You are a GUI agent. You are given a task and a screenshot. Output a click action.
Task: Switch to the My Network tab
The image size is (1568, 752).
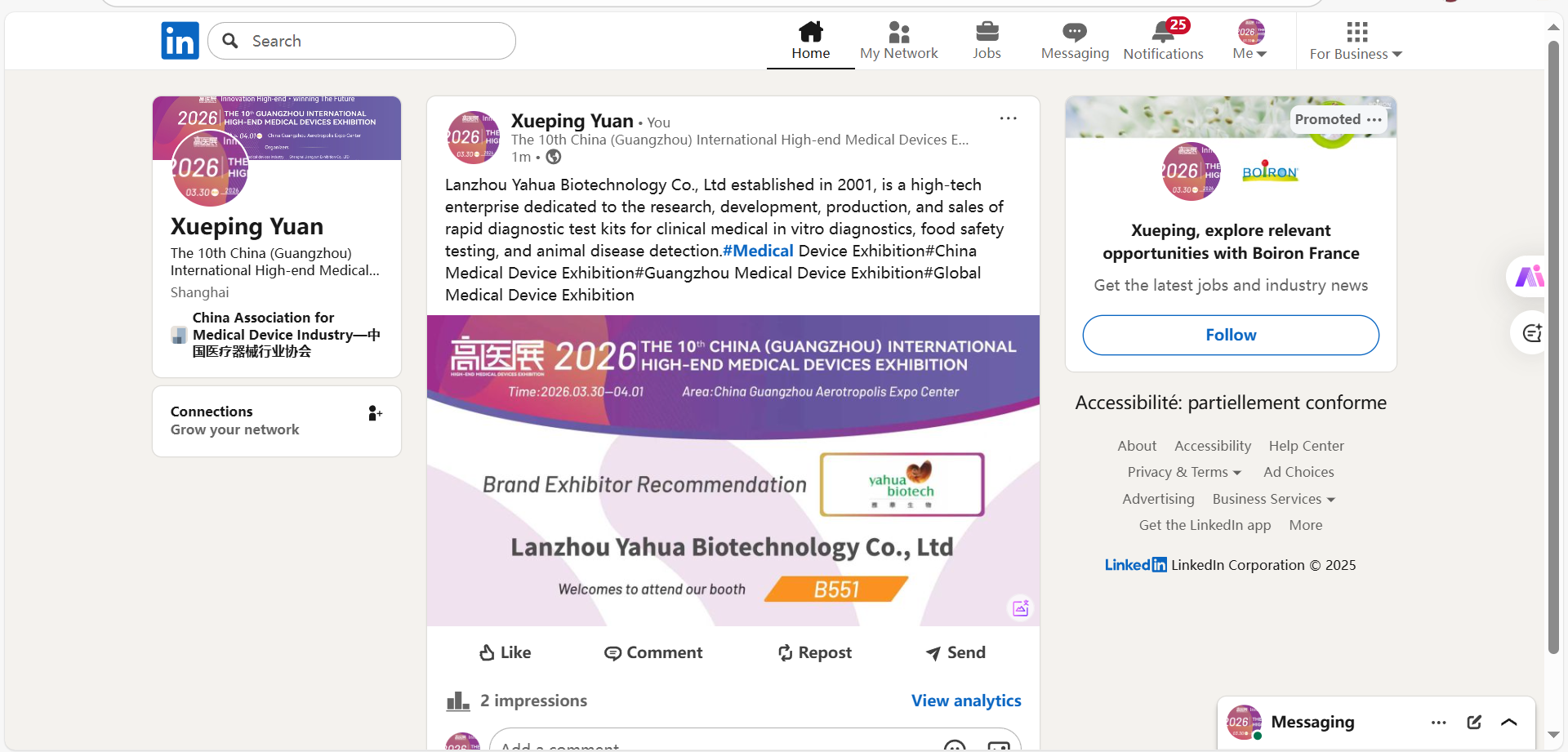[x=898, y=41]
